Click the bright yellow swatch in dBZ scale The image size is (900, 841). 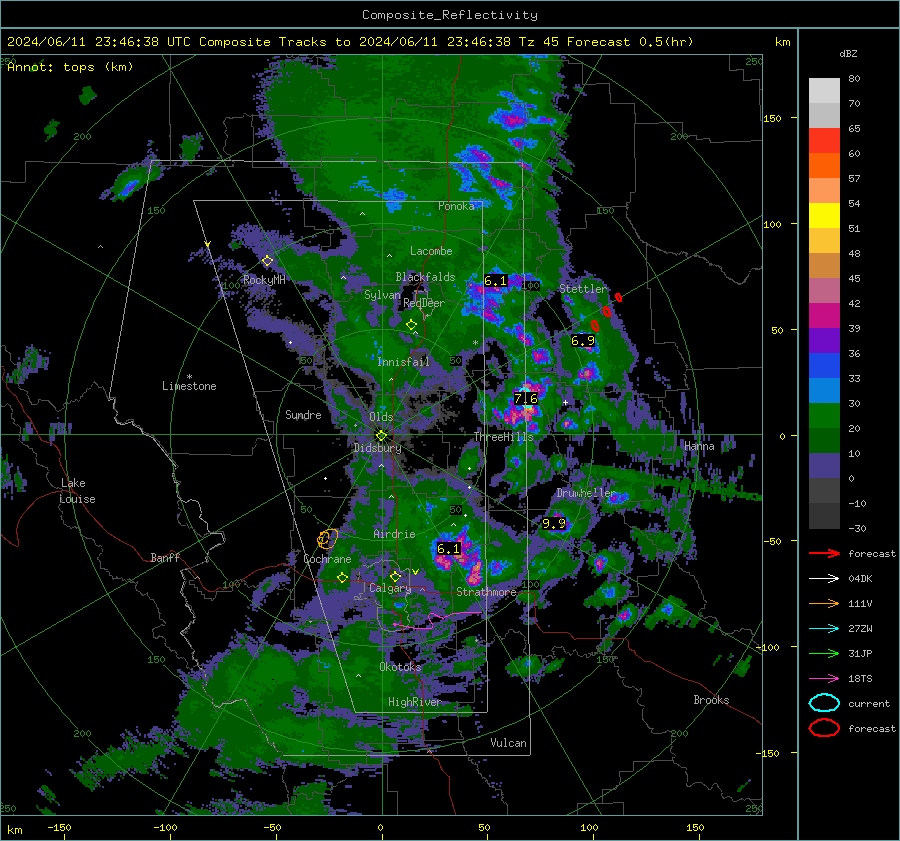(x=824, y=216)
